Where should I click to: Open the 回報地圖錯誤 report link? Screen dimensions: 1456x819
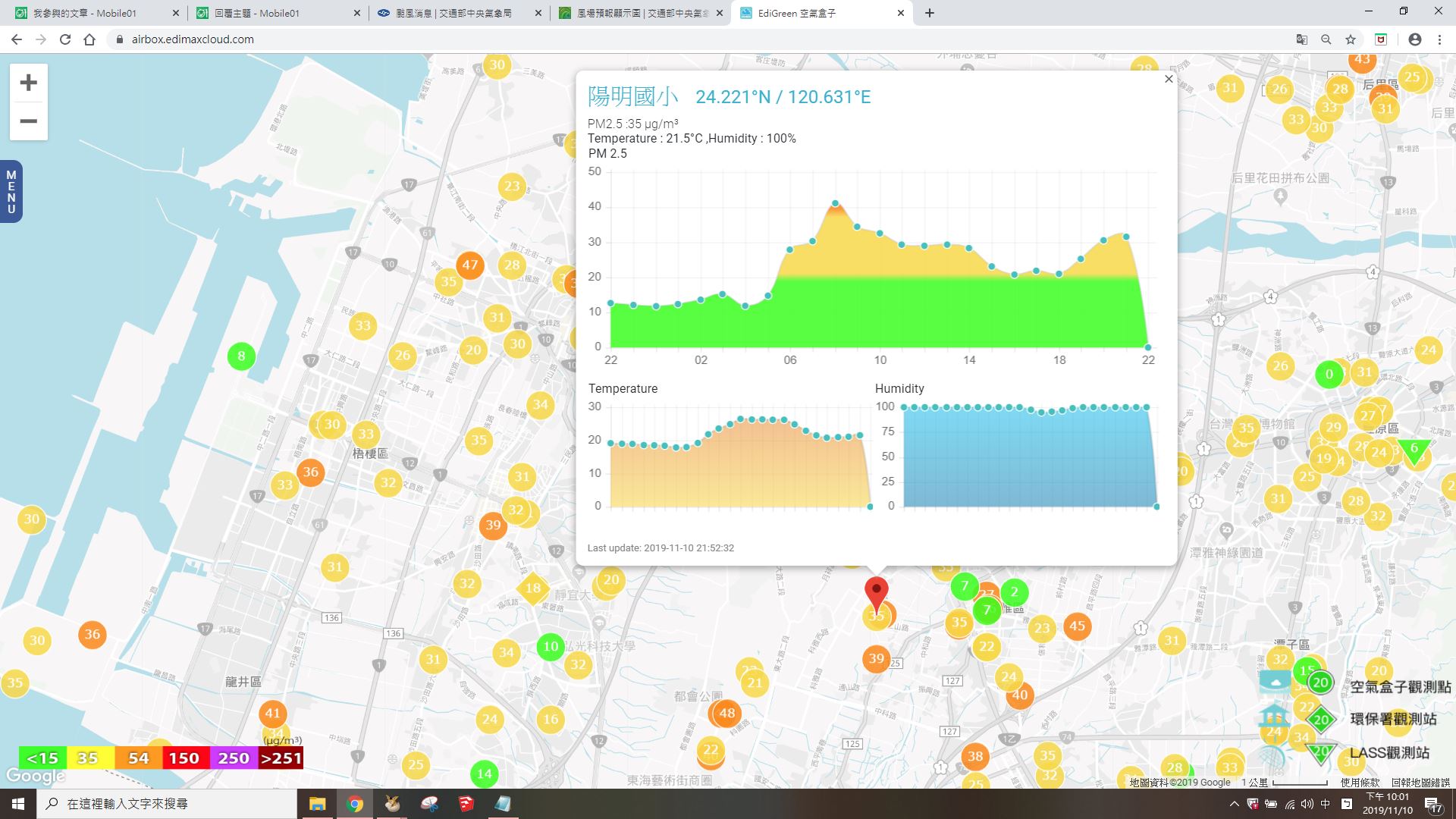click(1420, 783)
